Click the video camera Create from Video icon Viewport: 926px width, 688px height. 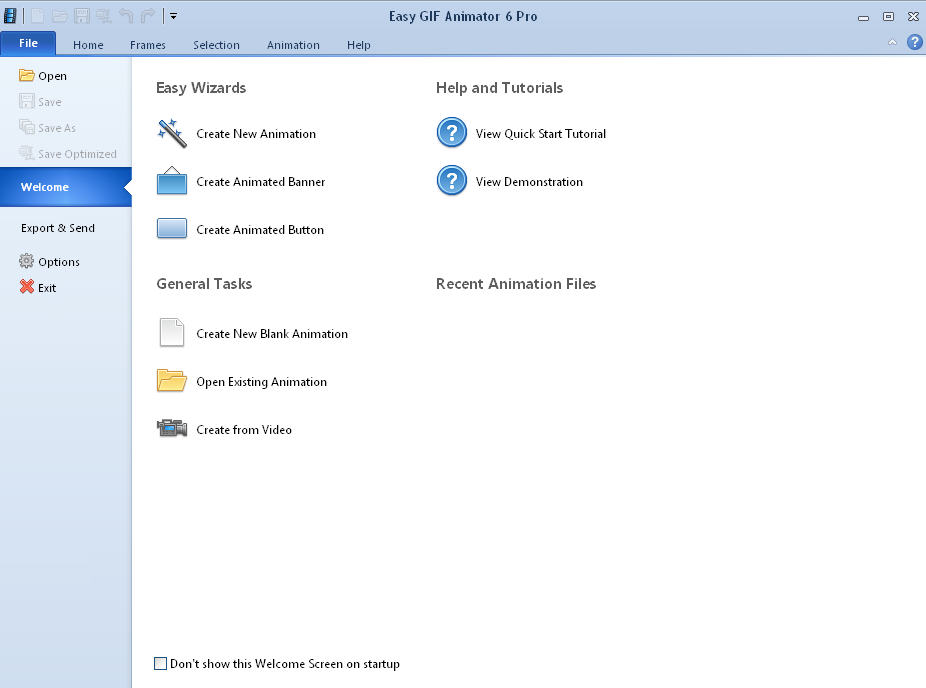(x=172, y=428)
